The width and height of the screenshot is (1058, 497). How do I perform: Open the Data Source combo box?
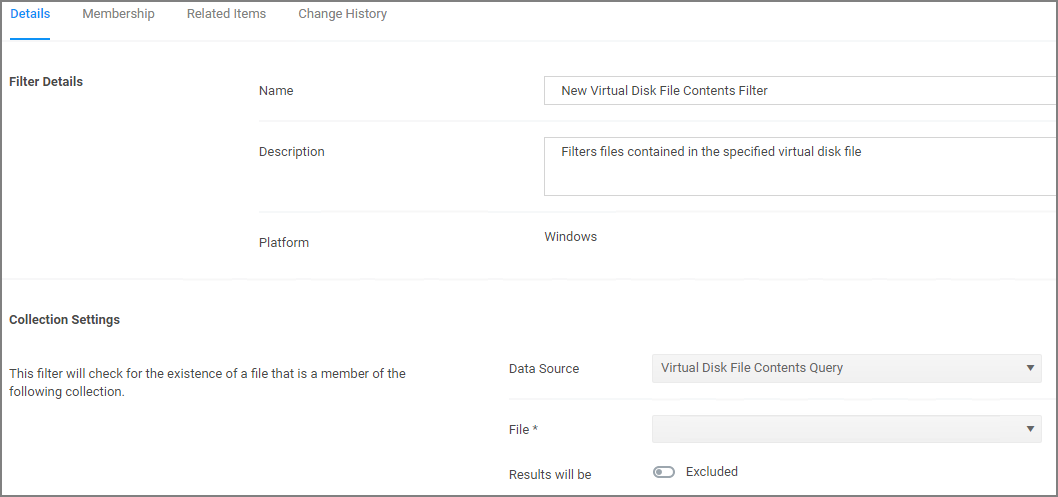(846, 368)
